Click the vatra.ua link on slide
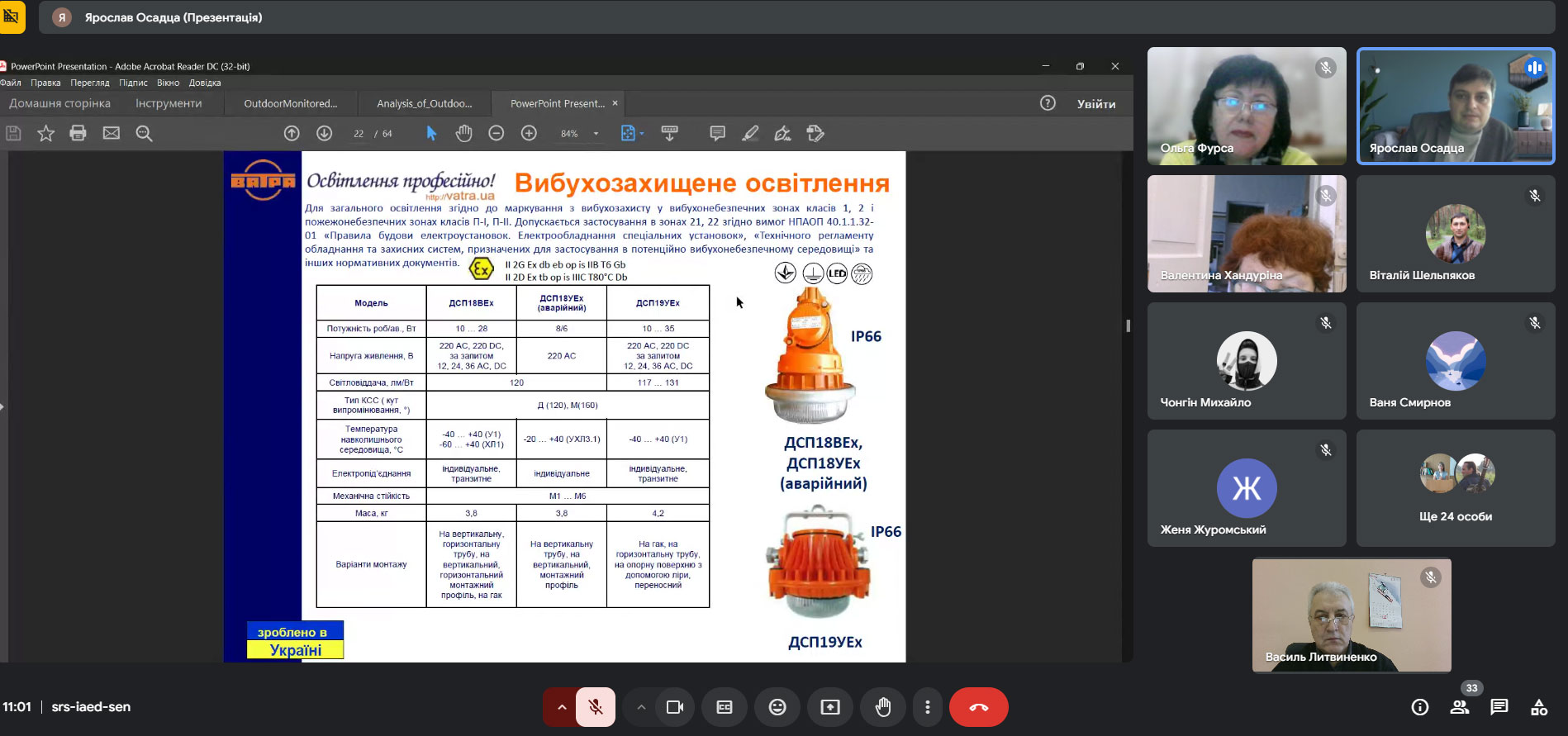1568x736 pixels. click(x=460, y=196)
